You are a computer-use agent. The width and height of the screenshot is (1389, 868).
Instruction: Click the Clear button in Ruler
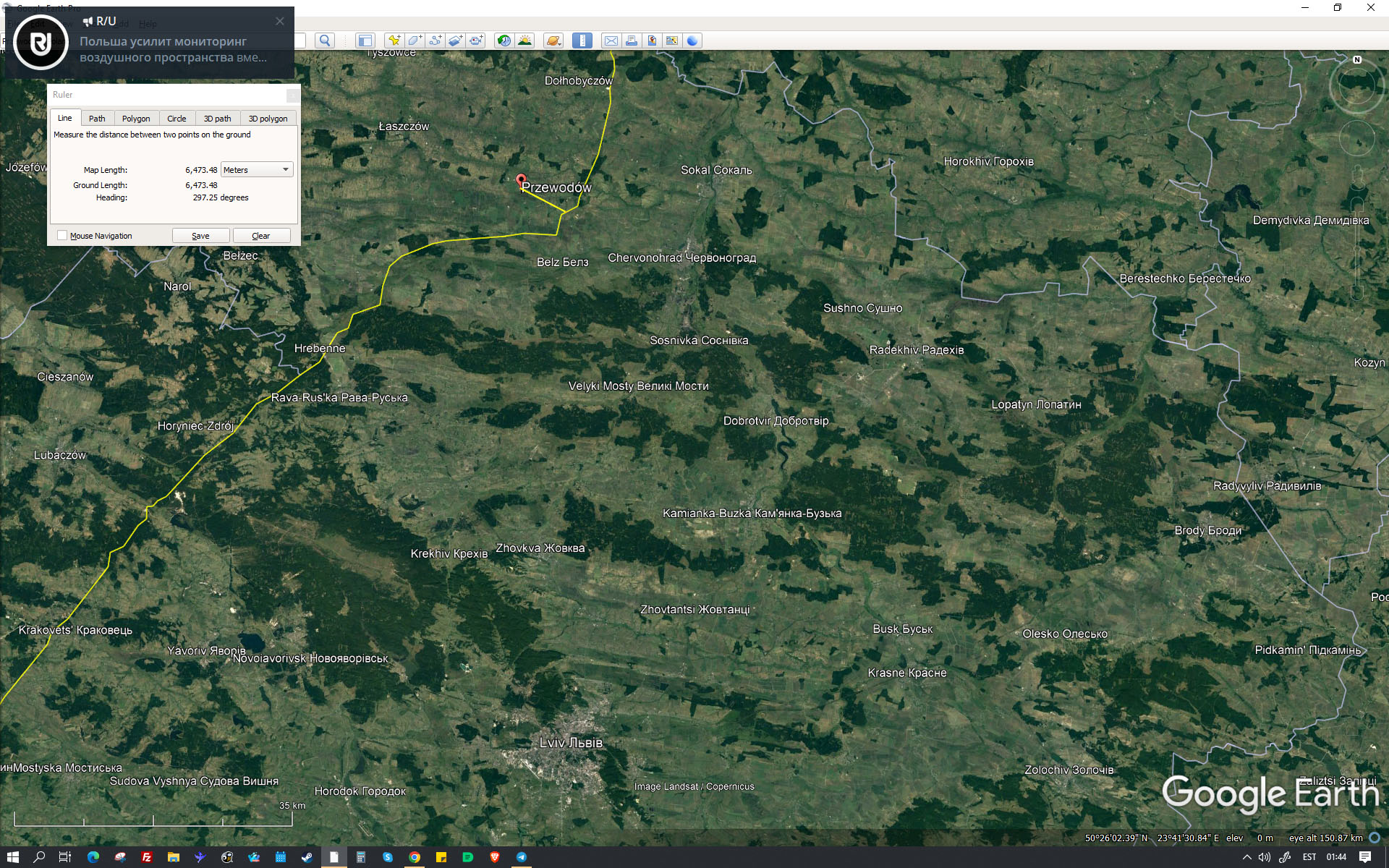click(x=261, y=236)
